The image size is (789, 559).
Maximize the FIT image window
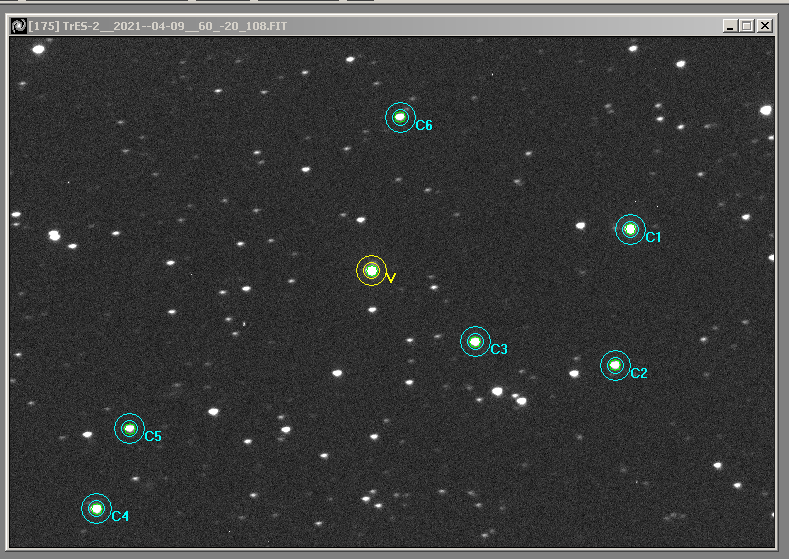747,25
